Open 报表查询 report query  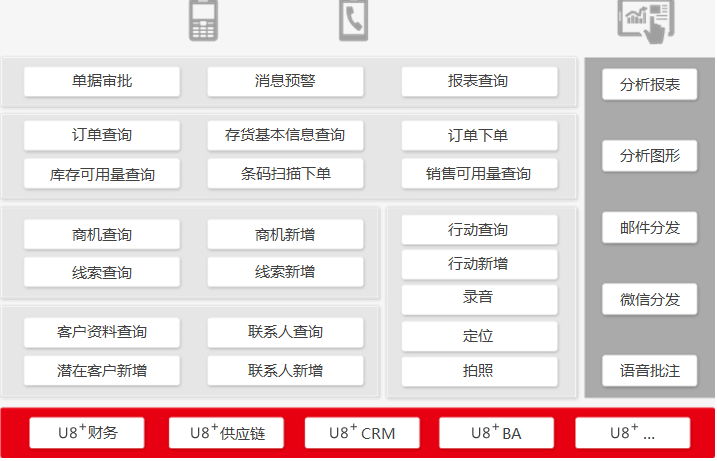click(x=479, y=82)
